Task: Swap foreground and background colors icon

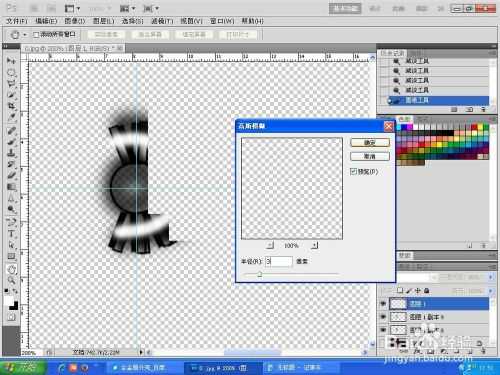Action: coord(15,291)
